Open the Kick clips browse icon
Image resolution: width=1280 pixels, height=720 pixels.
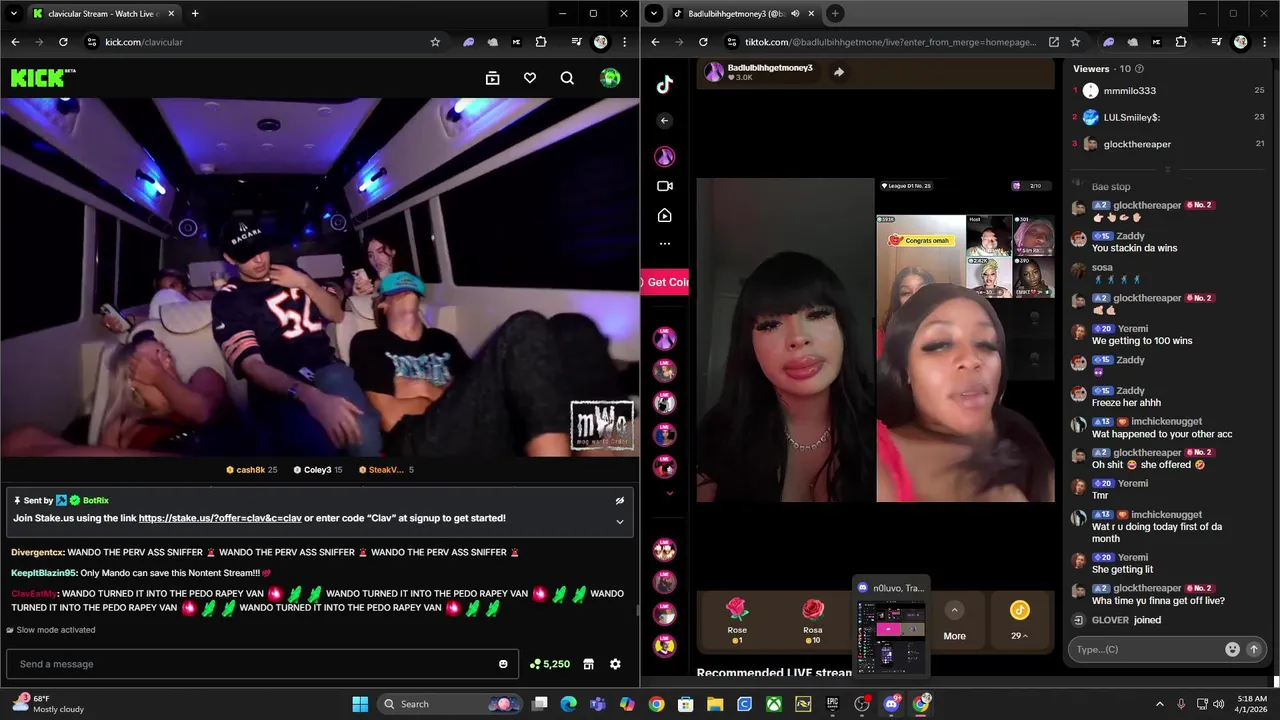pos(492,78)
